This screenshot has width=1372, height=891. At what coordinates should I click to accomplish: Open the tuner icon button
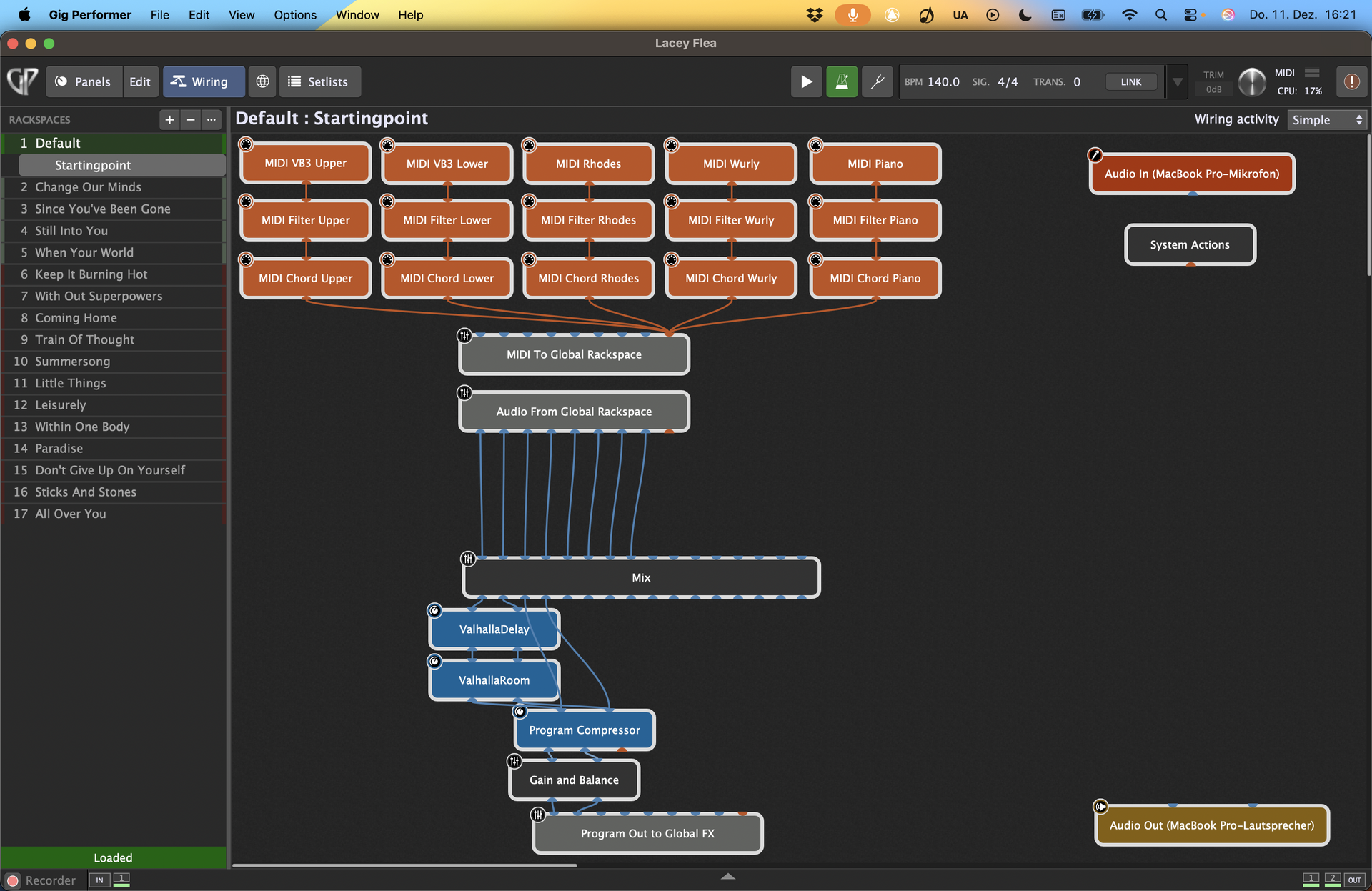click(877, 82)
